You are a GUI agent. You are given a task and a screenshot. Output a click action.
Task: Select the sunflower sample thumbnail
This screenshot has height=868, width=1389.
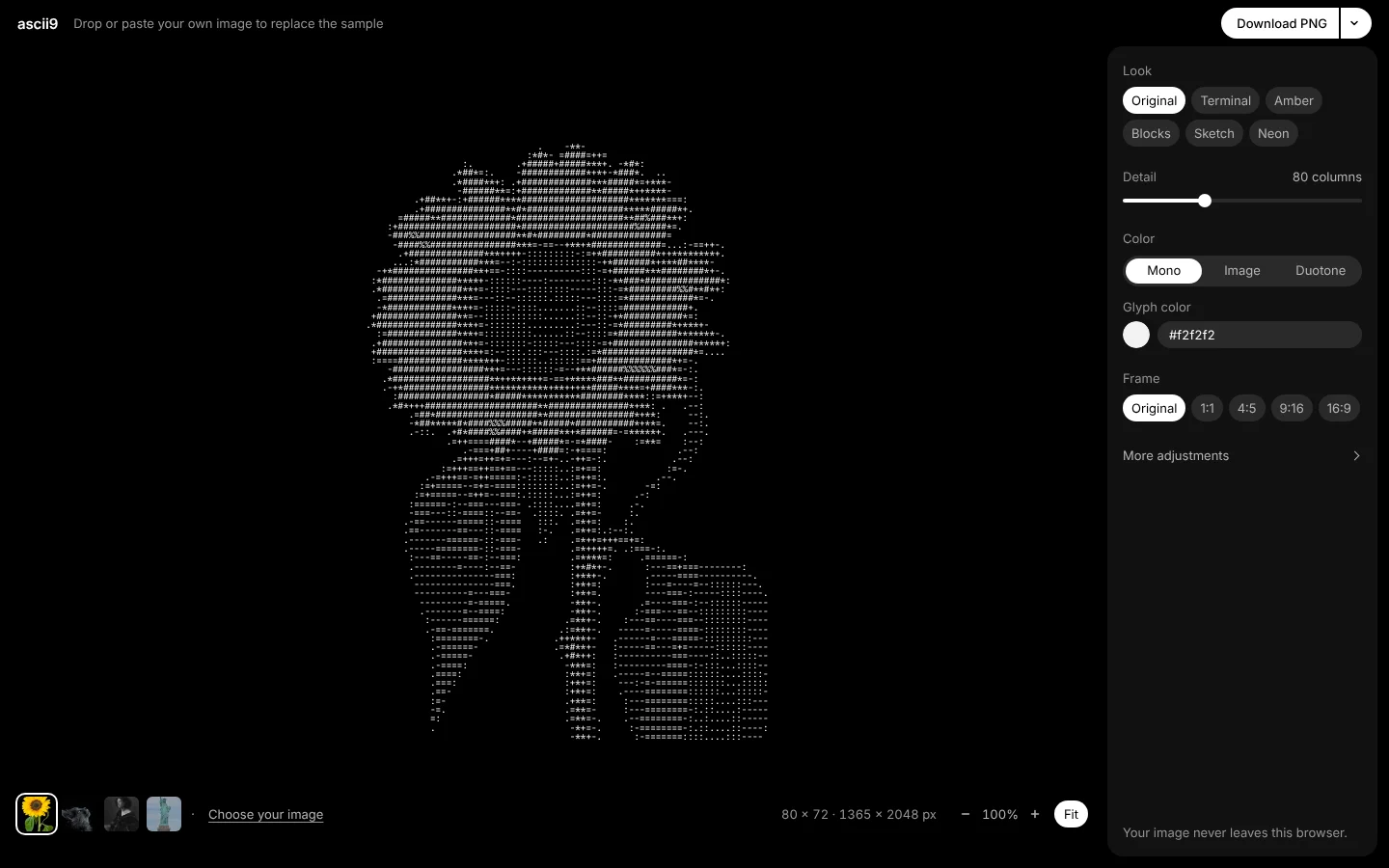point(37,814)
